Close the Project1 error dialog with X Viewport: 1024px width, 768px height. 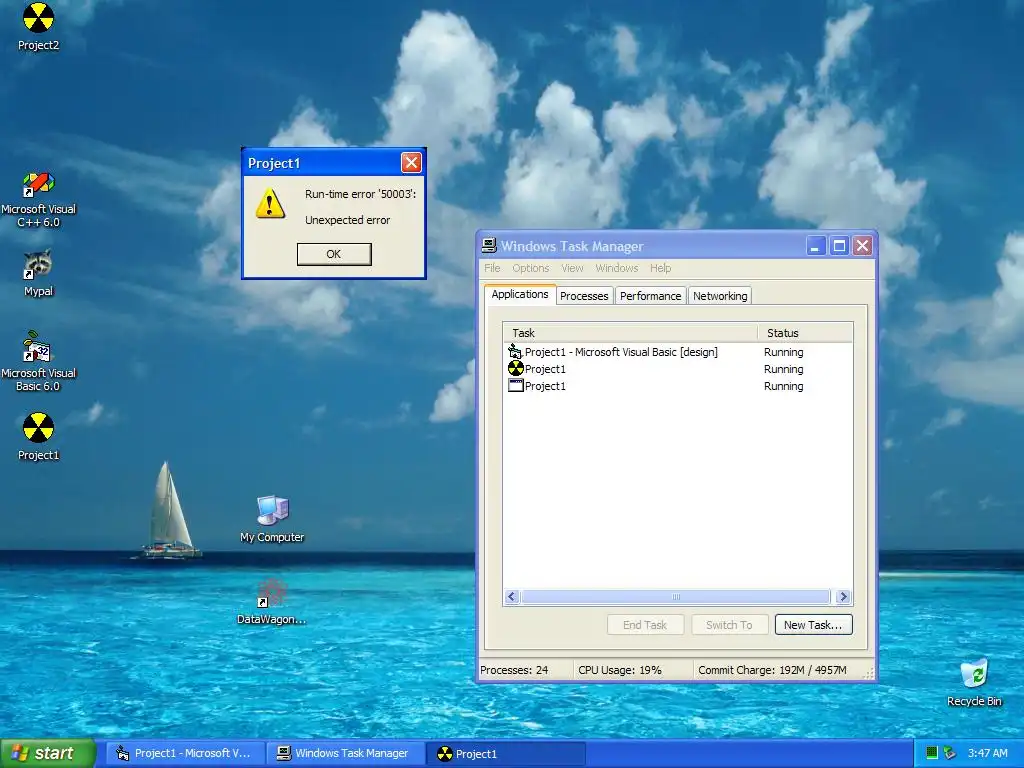click(x=411, y=163)
